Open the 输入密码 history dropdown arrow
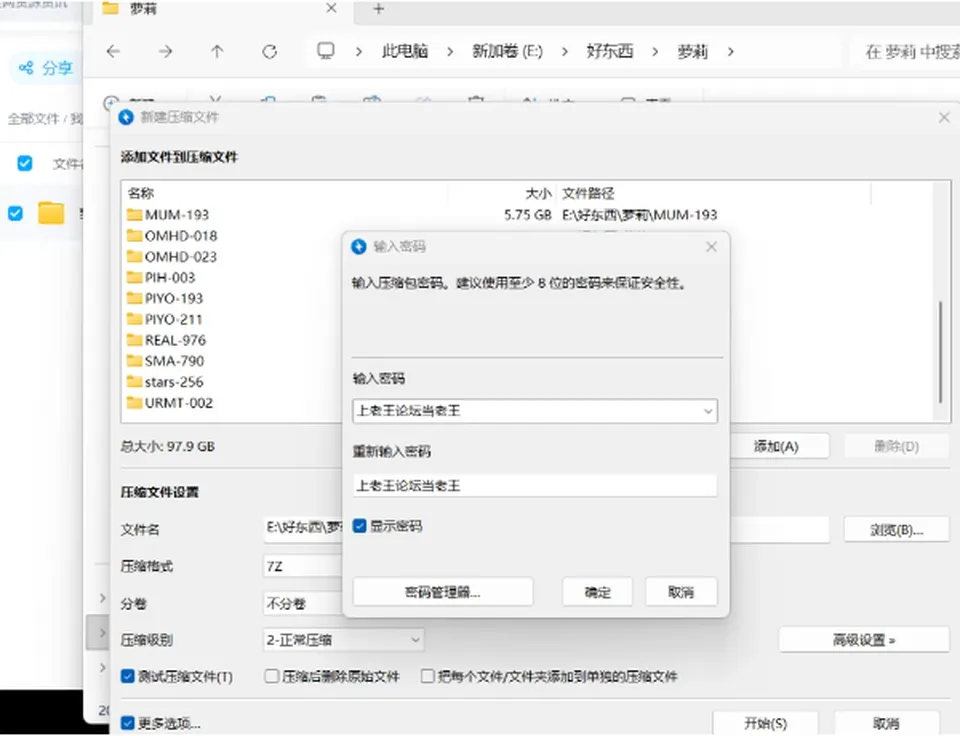 [x=708, y=411]
